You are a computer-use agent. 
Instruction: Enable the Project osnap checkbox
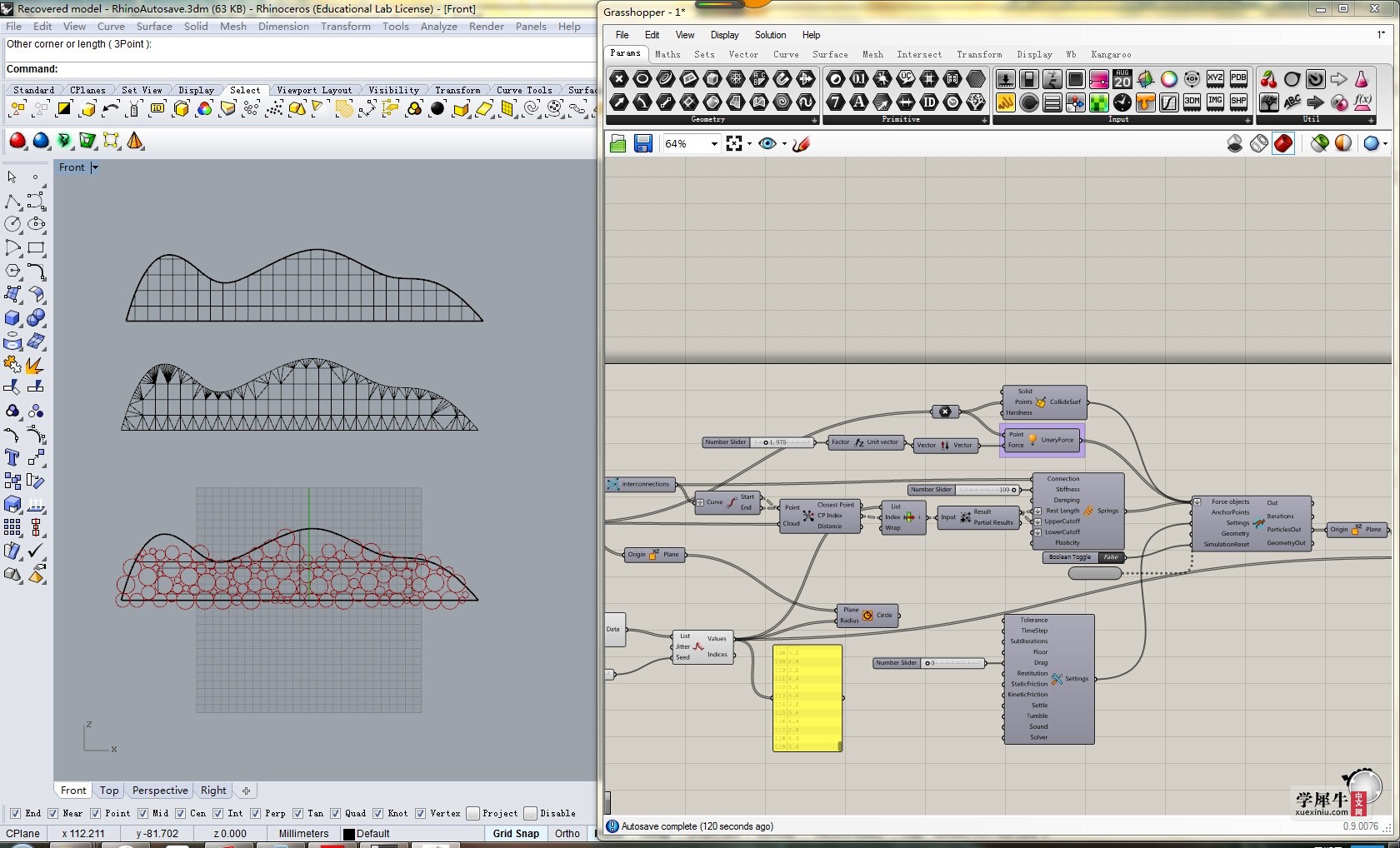click(x=473, y=813)
